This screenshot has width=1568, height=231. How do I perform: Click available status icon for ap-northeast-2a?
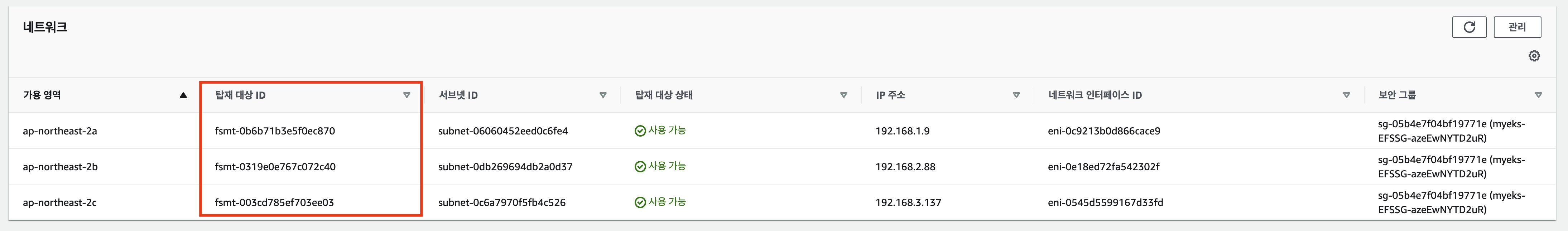[640, 131]
